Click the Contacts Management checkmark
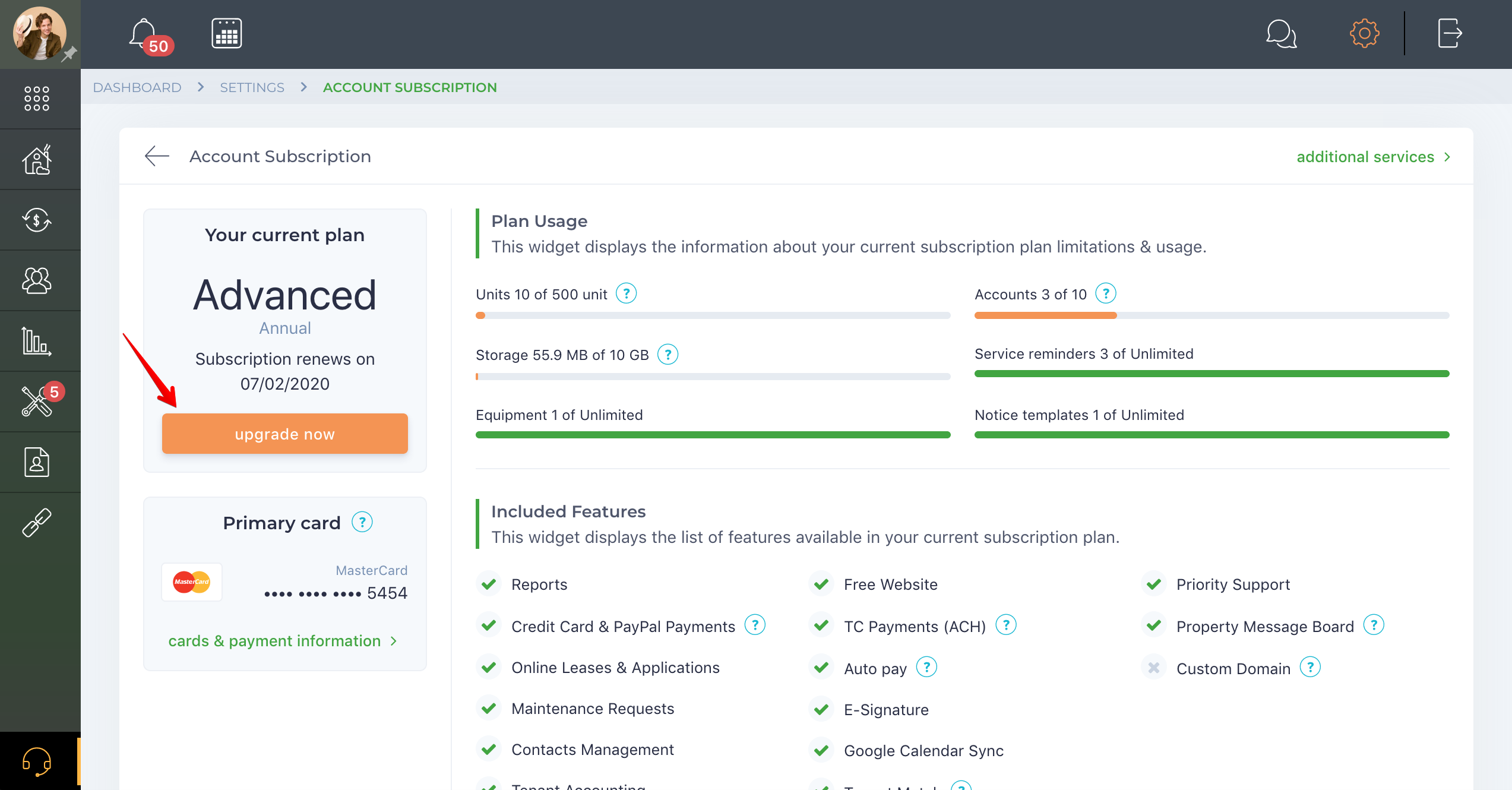The image size is (1512, 790). point(489,750)
